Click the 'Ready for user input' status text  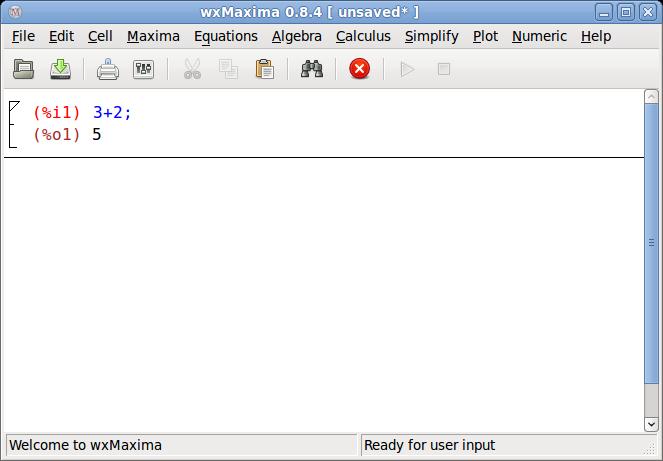click(429, 445)
